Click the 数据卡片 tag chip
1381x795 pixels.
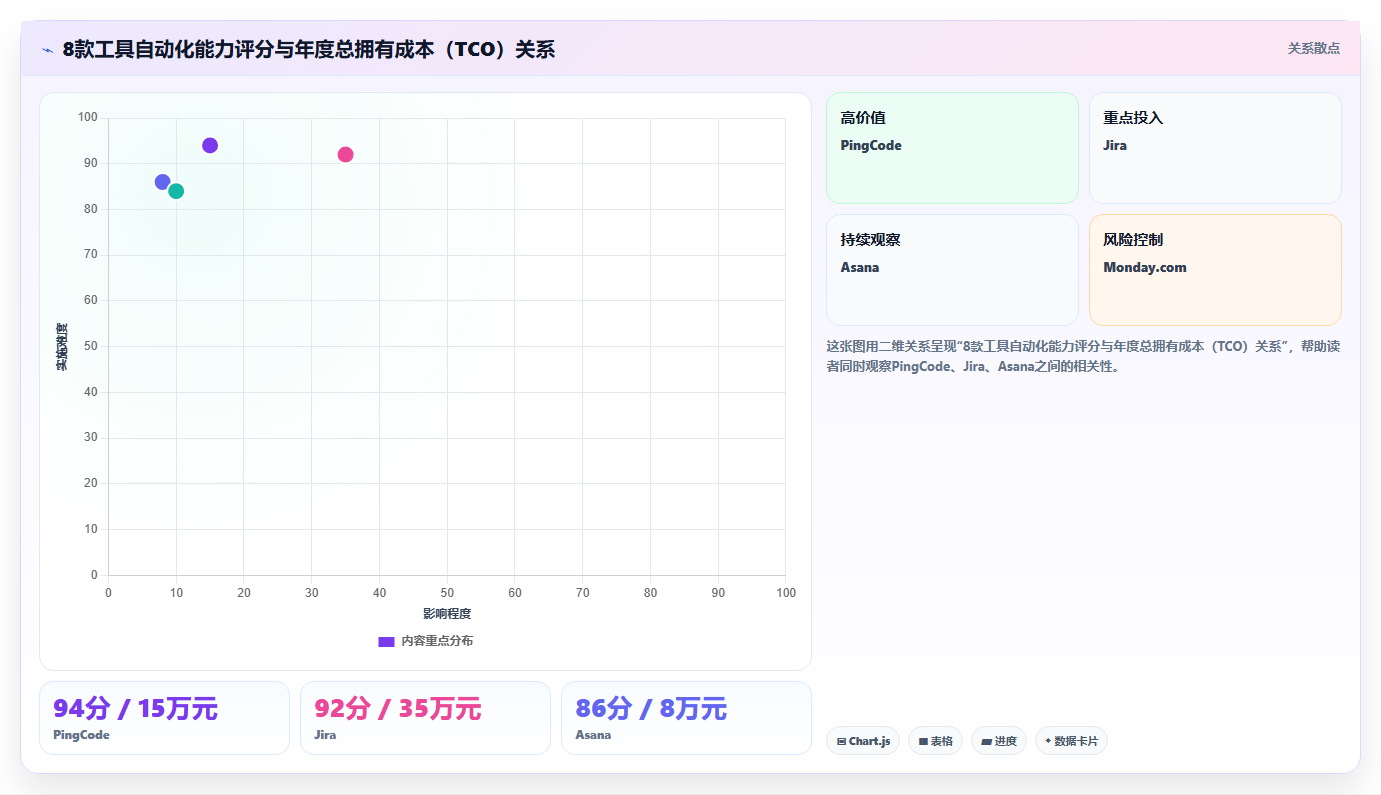point(1071,741)
